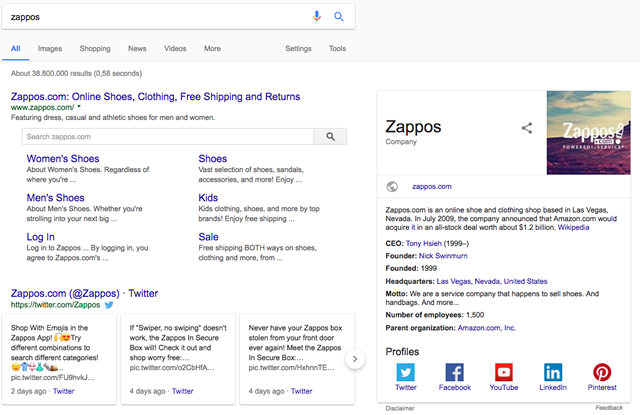Screen dimensions: 640x415
Task: Open the Twitter profile icon
Action: click(406, 372)
